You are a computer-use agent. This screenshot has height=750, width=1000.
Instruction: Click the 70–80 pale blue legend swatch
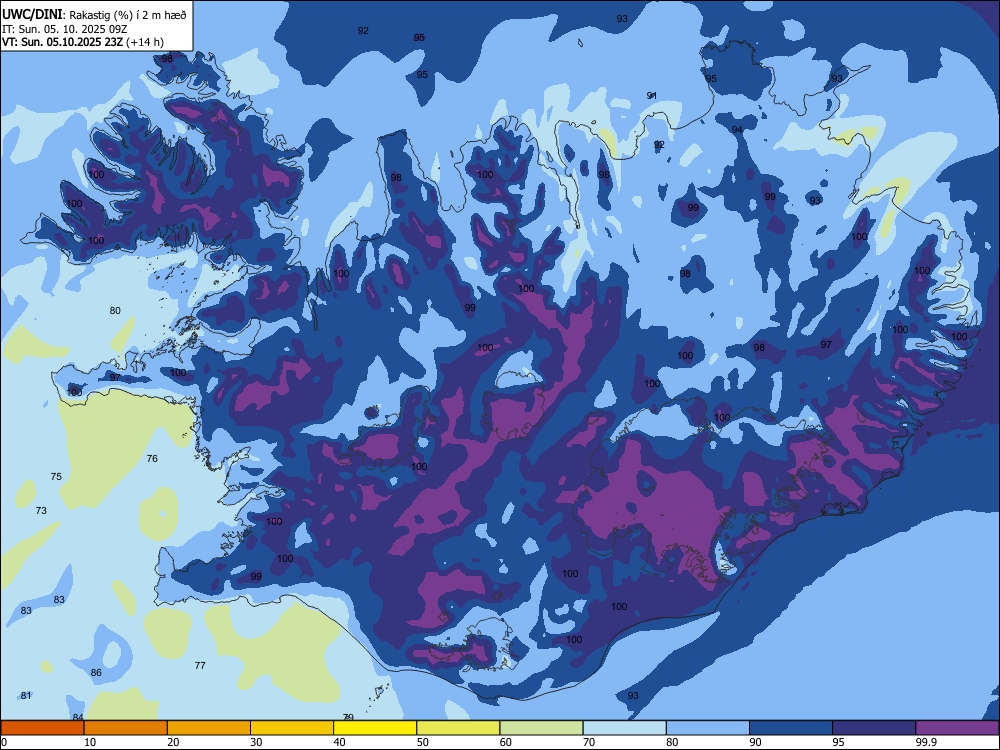coord(624,728)
